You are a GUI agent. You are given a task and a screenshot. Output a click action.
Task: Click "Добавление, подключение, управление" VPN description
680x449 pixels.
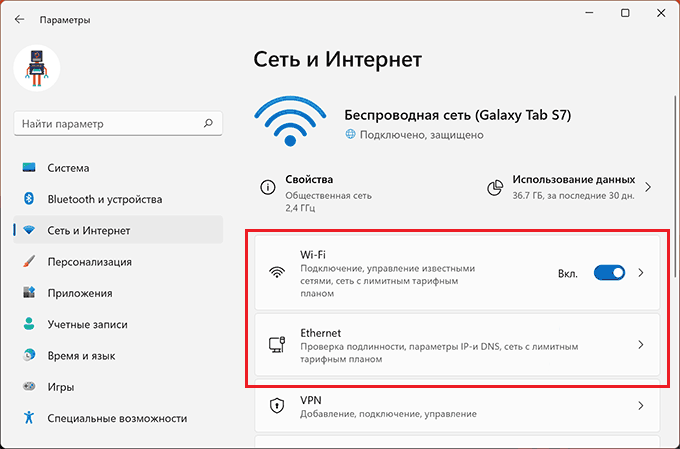coord(388,414)
